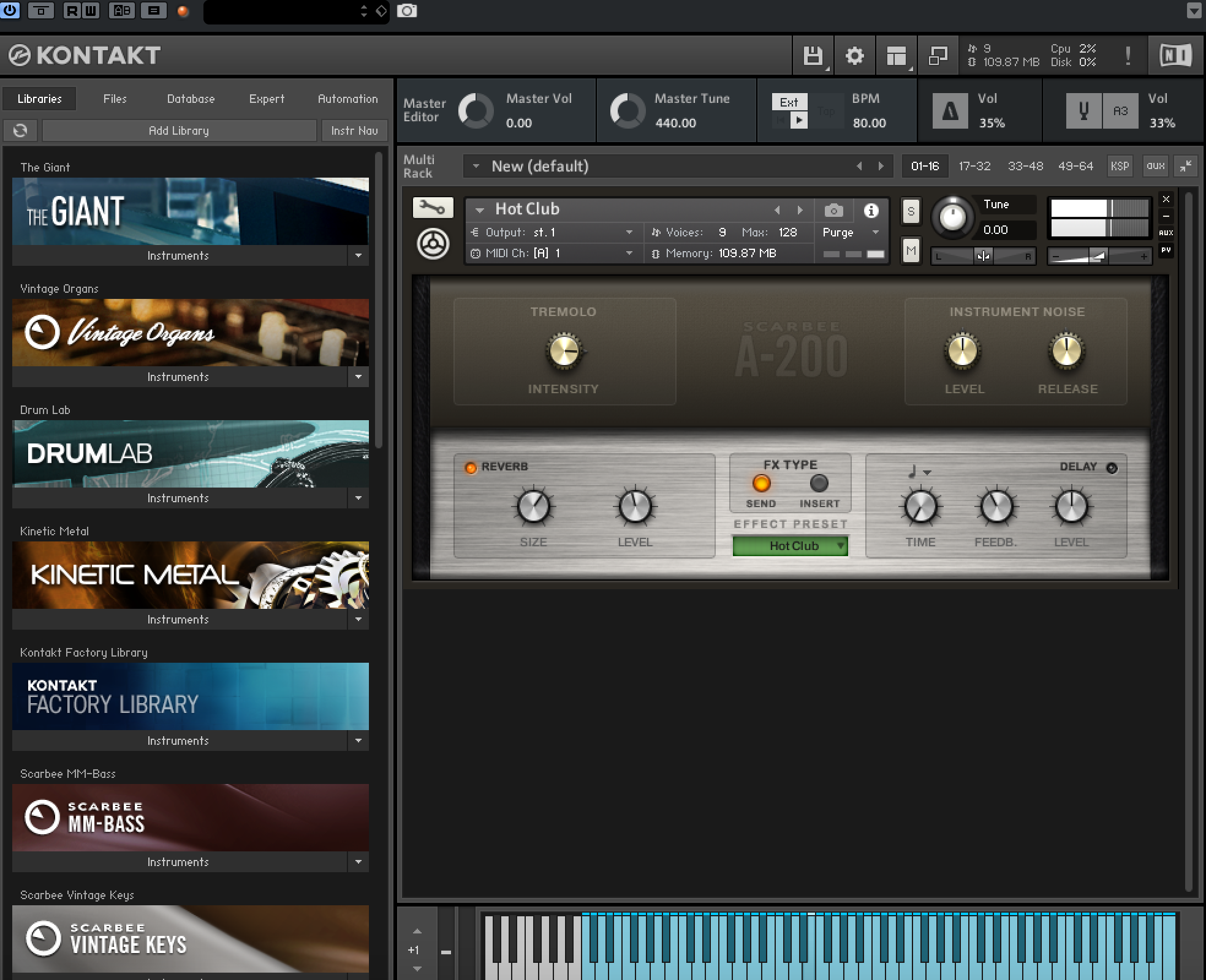Image resolution: width=1206 pixels, height=980 pixels.
Task: Click the metronome icon
Action: [x=950, y=111]
